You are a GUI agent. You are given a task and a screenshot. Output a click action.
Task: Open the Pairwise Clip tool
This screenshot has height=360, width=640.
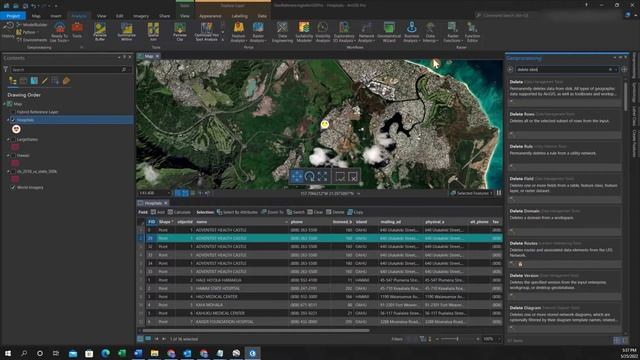point(180,31)
